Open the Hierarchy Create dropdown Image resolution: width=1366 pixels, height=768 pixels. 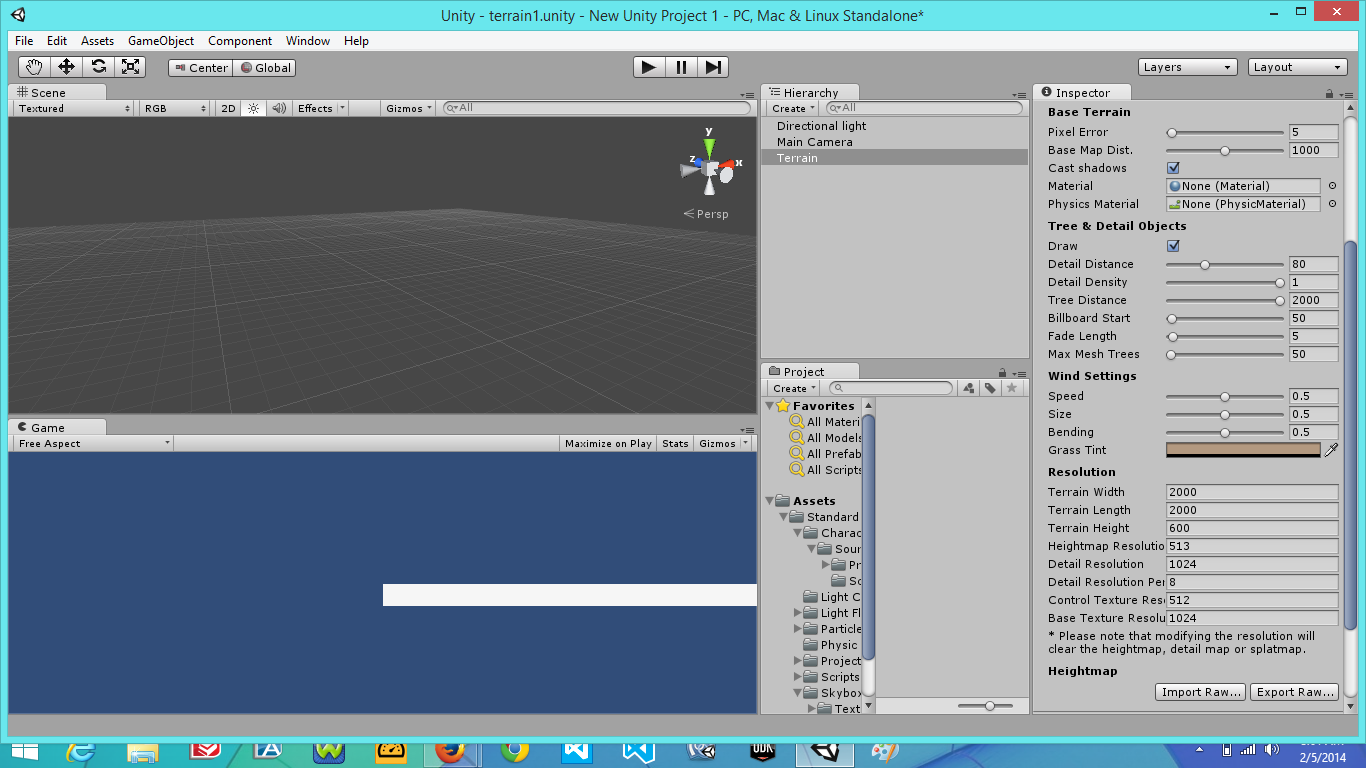pyautogui.click(x=793, y=108)
